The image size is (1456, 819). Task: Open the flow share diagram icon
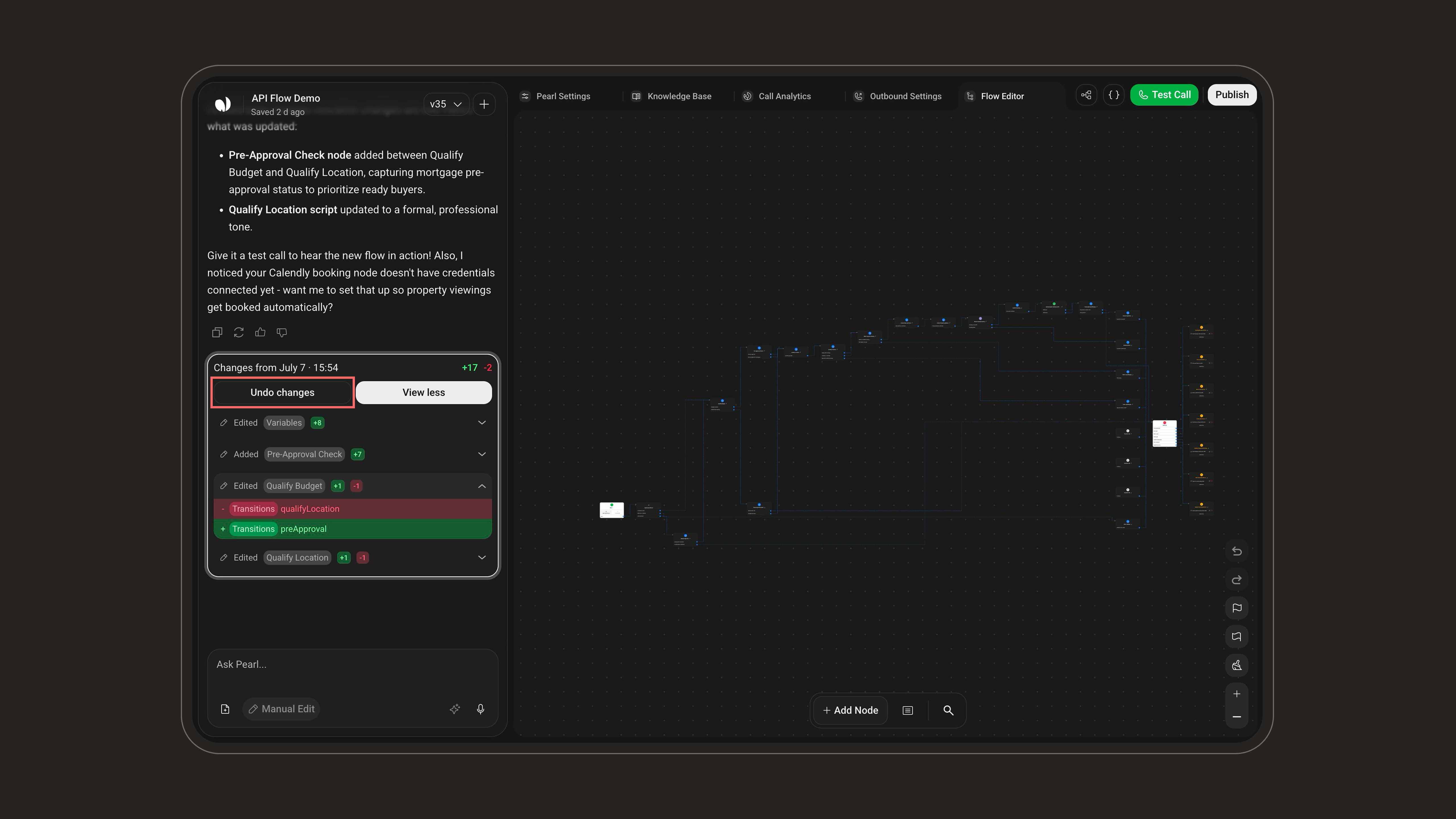tap(1086, 95)
